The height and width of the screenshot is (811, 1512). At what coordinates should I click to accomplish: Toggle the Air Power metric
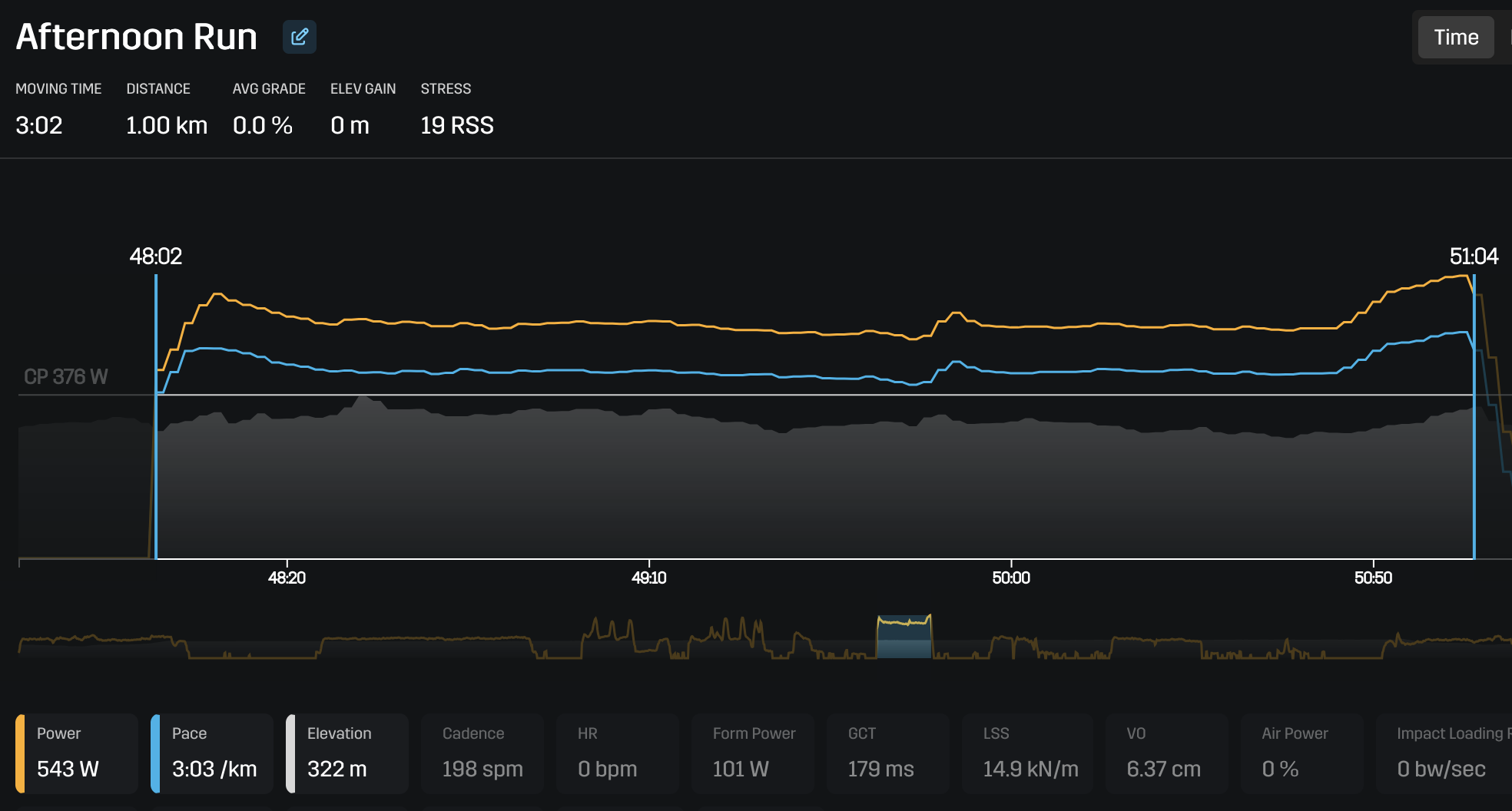pyautogui.click(x=1301, y=753)
